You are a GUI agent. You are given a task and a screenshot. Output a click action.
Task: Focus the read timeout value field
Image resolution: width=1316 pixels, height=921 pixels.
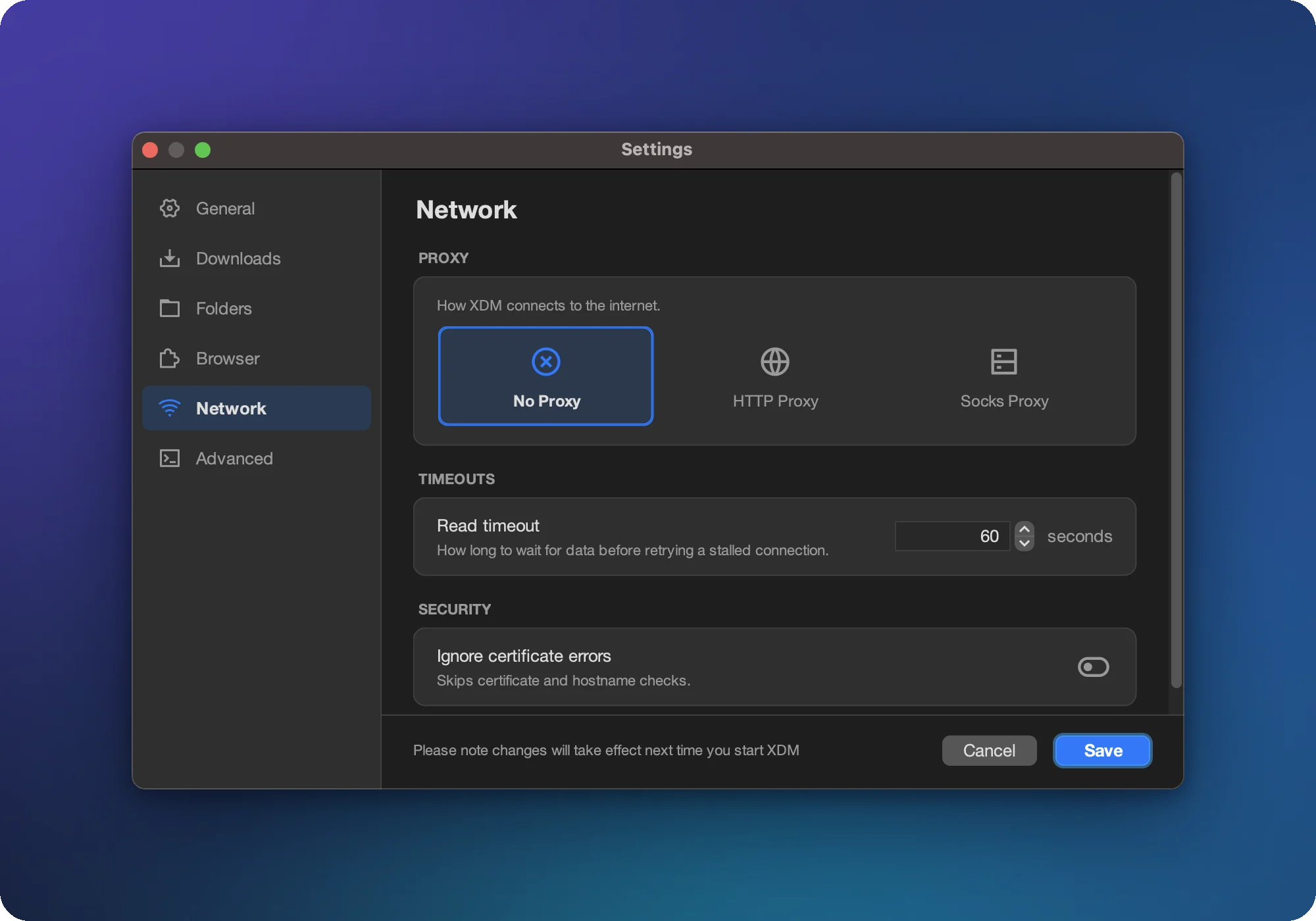(x=952, y=536)
